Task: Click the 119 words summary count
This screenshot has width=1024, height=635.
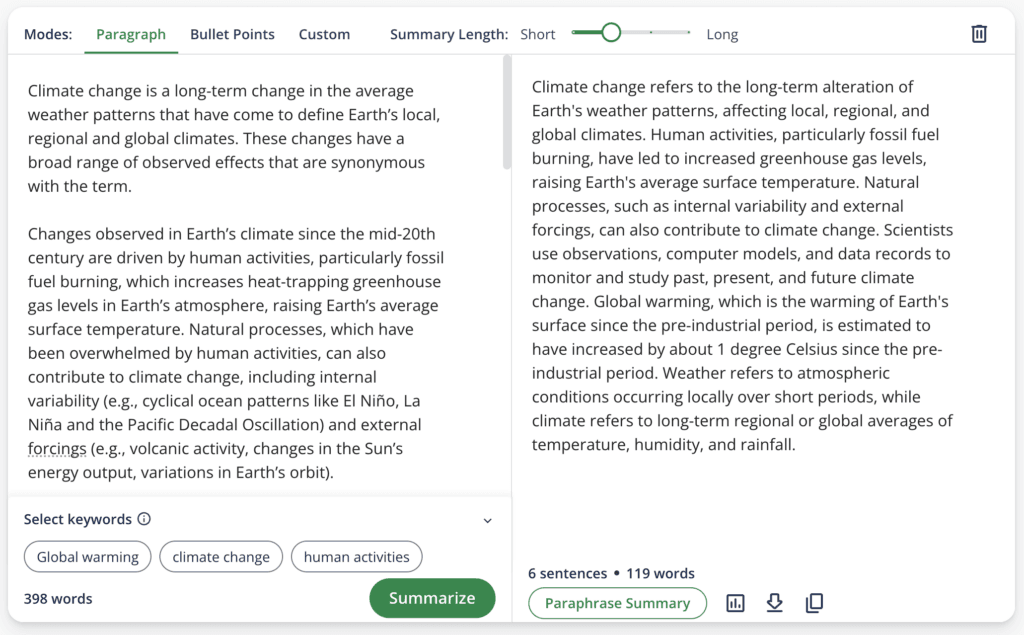Action: click(660, 573)
